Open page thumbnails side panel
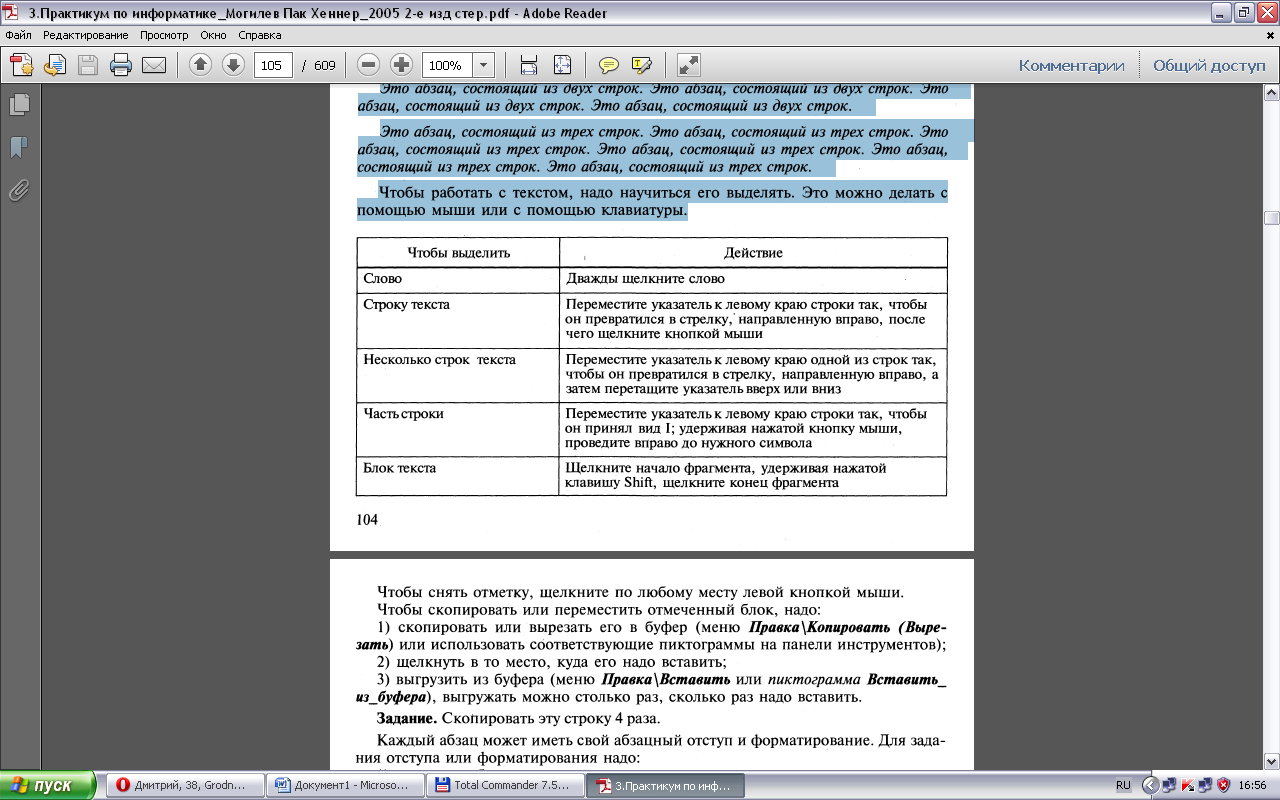 click(19, 104)
